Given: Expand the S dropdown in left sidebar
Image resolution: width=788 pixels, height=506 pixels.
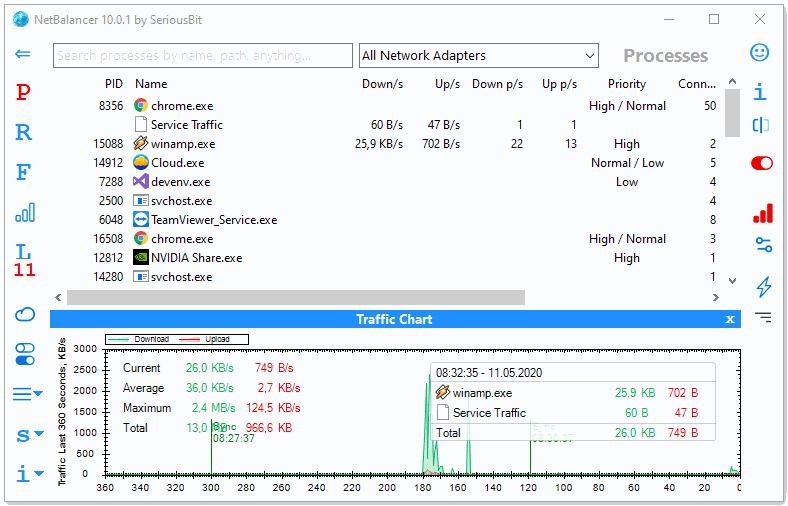Looking at the screenshot, I should pos(29,435).
